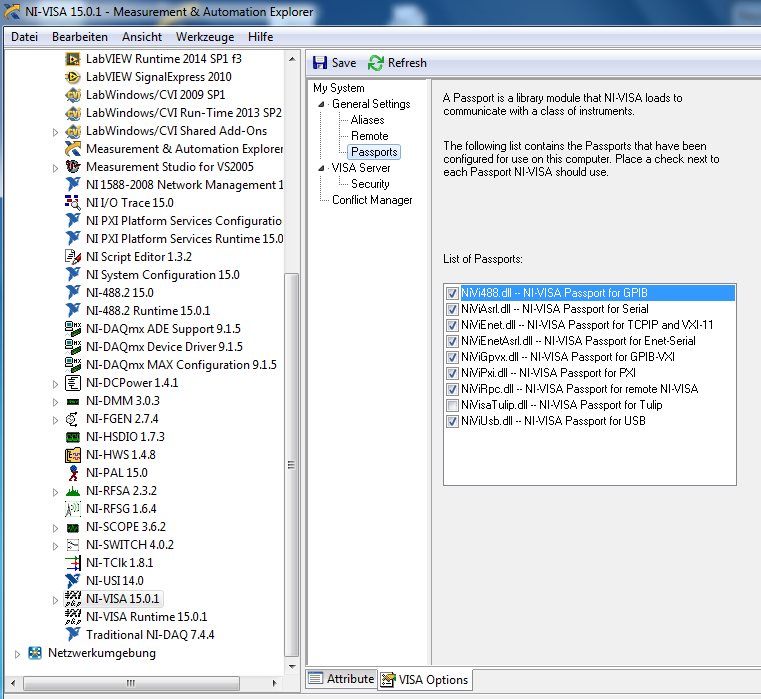Viewport: 761px width, 699px height.
Task: Click the NI-HWS 1.4.8 icon
Action: click(73, 455)
